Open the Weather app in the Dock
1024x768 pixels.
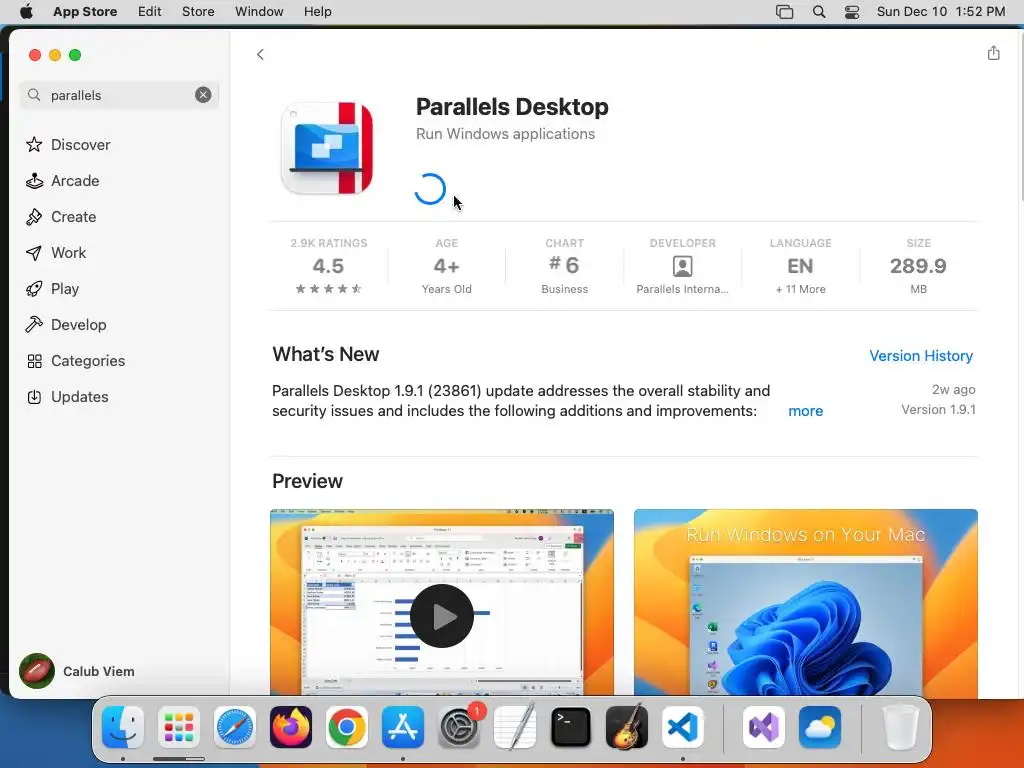(x=820, y=727)
